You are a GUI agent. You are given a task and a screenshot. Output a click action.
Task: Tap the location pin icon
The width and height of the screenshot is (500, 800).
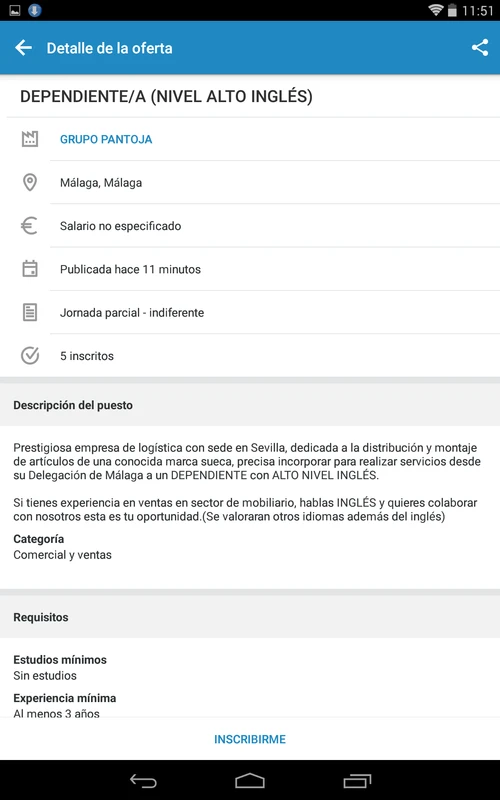pos(30,183)
